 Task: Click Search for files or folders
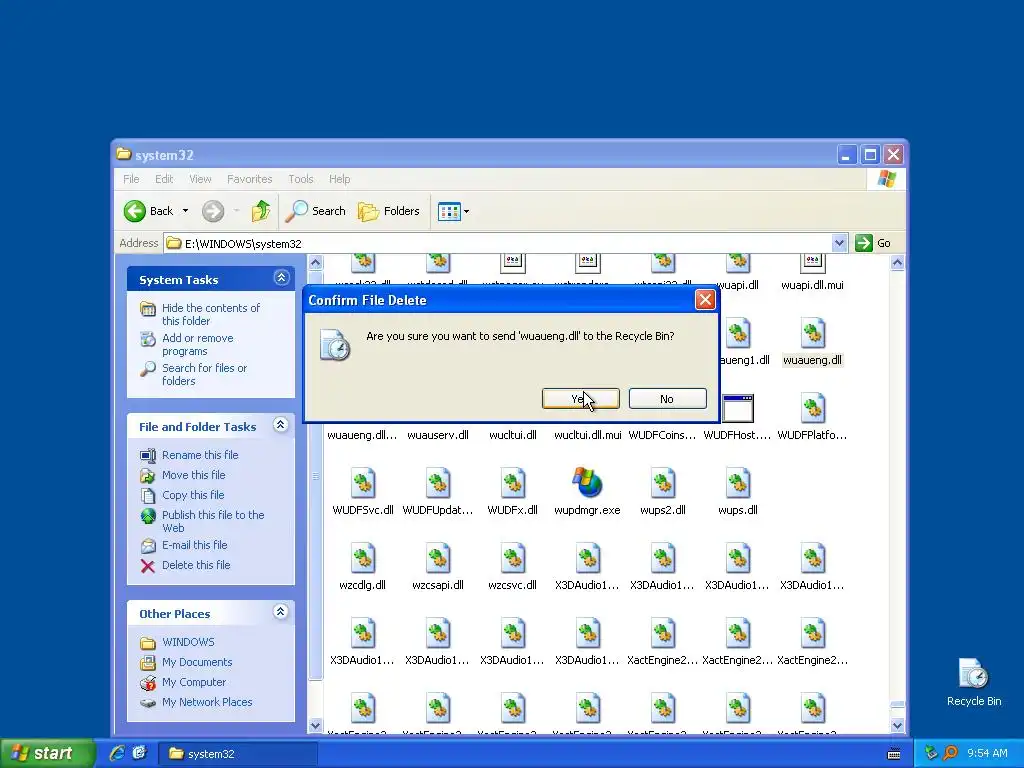point(204,374)
